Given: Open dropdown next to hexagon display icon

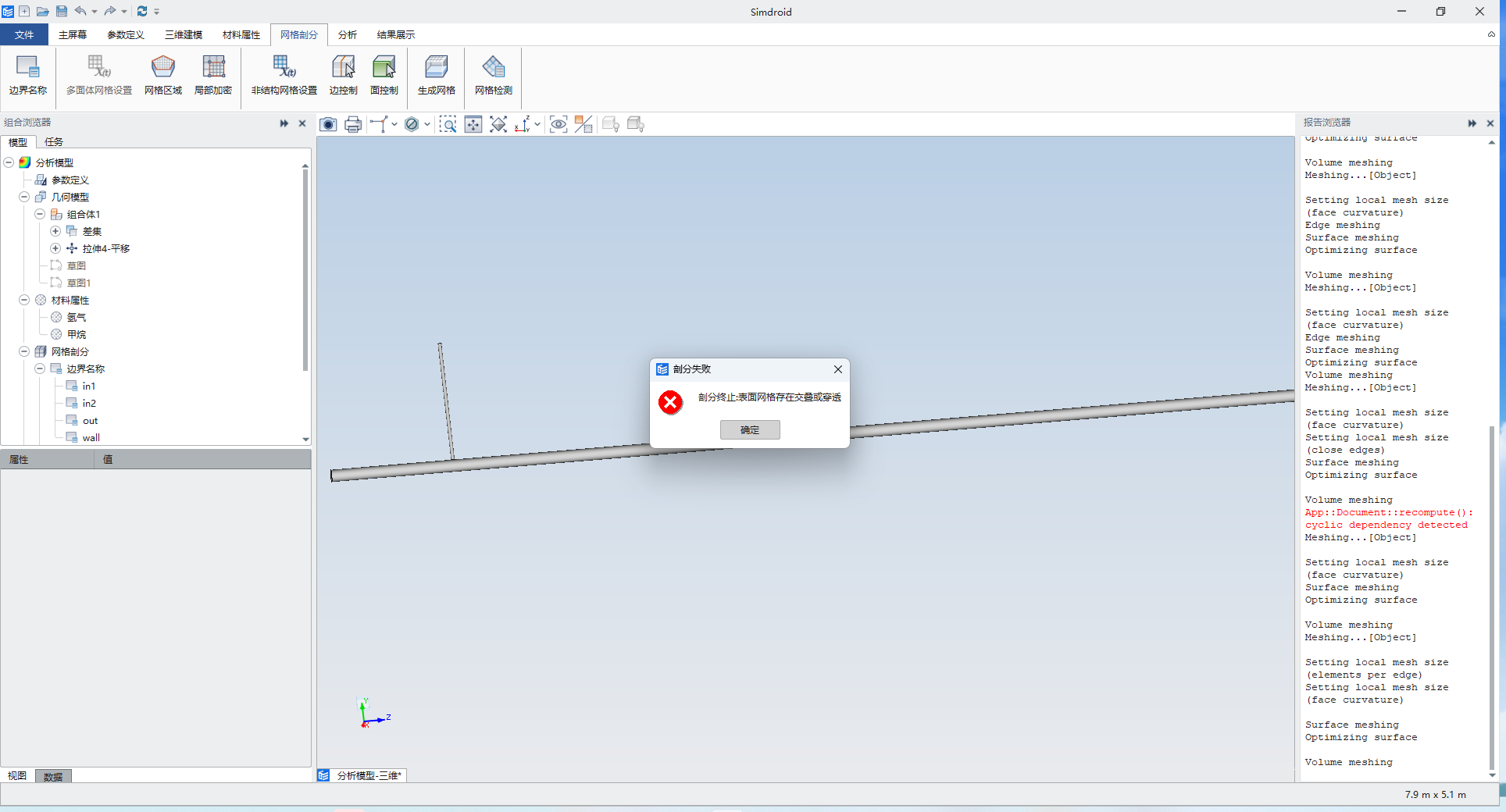Looking at the screenshot, I should tap(427, 124).
